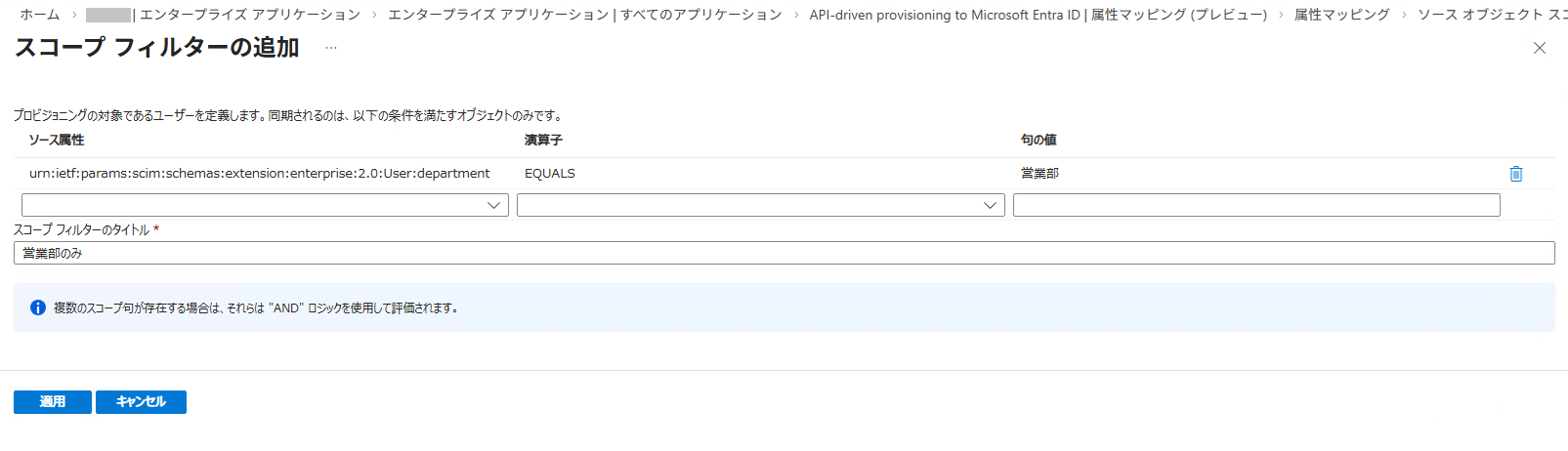Delete the department EQUALS 営業部 clause

click(x=1515, y=174)
